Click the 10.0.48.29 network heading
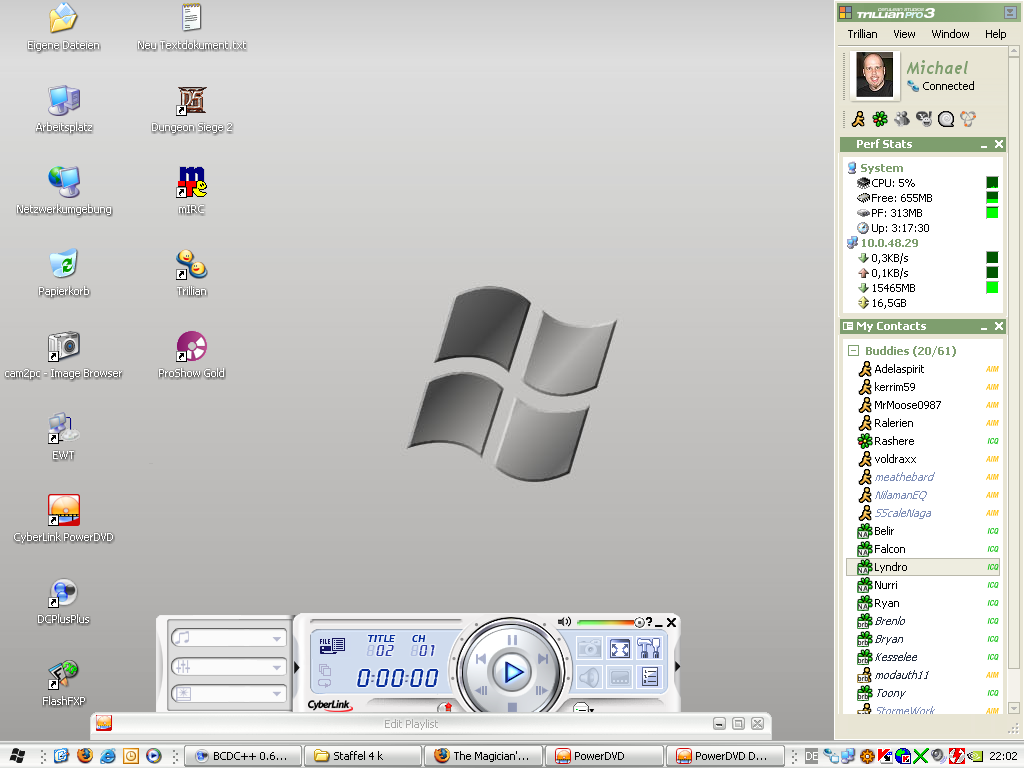The image size is (1024, 768). (x=889, y=243)
